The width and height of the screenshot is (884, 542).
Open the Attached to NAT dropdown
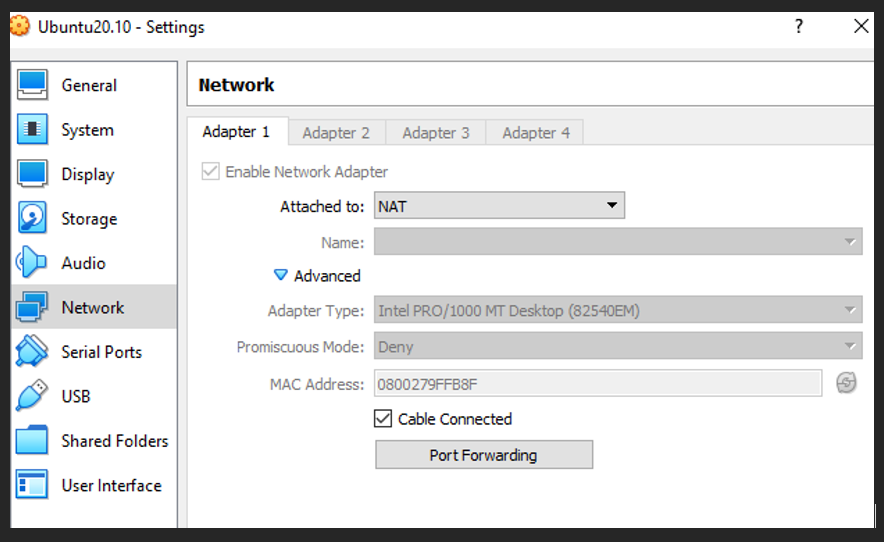(x=500, y=205)
